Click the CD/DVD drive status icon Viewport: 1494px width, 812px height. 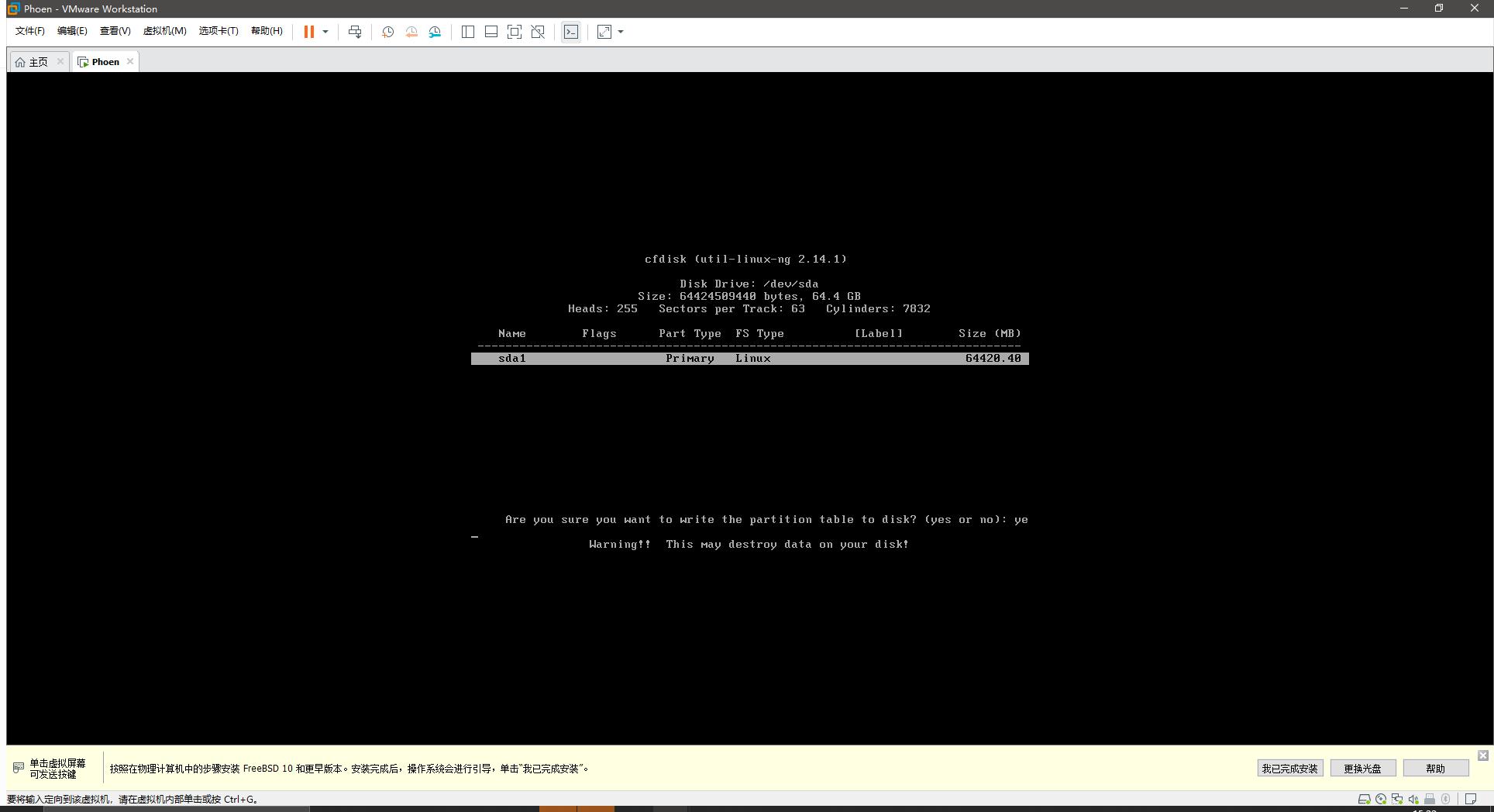[x=1381, y=799]
